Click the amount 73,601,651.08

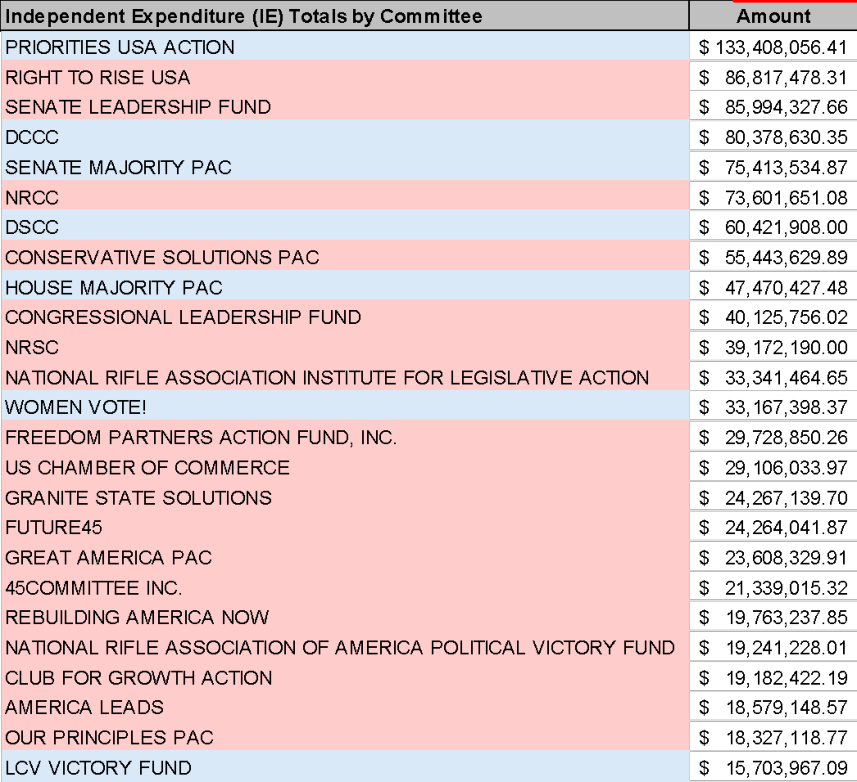point(773,197)
